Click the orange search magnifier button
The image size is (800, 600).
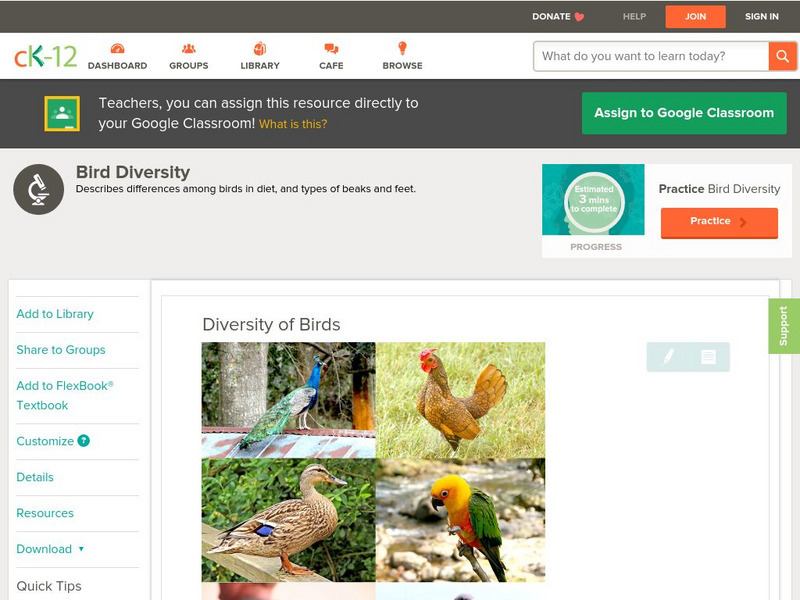coord(782,56)
